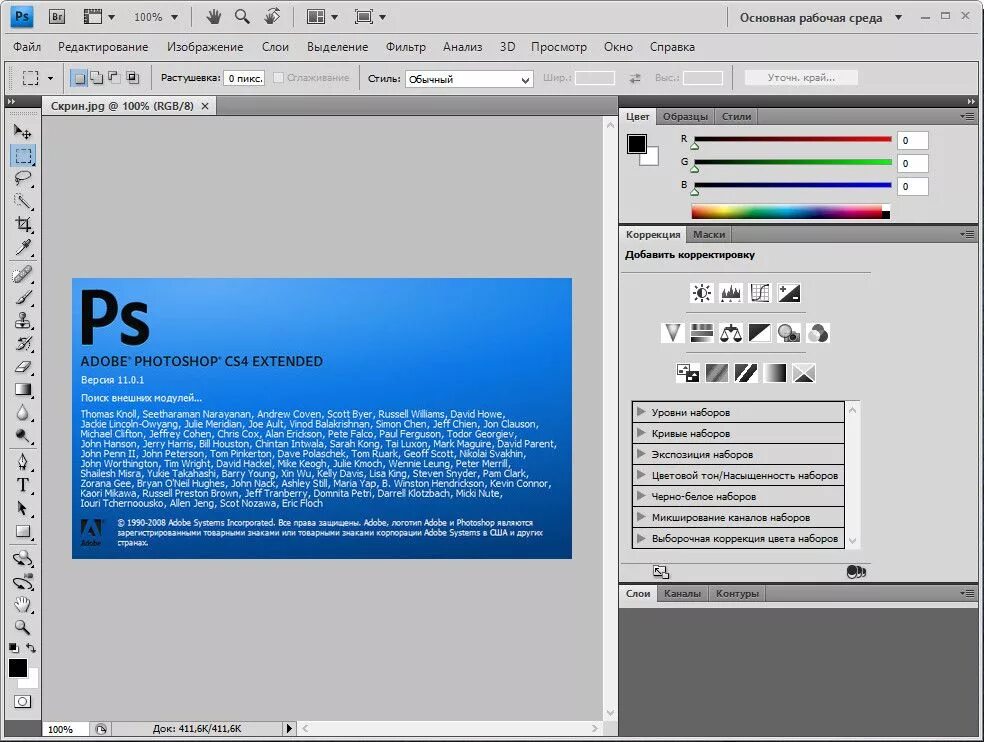Switch to the Маски tab
The height and width of the screenshot is (742, 984).
click(x=709, y=234)
